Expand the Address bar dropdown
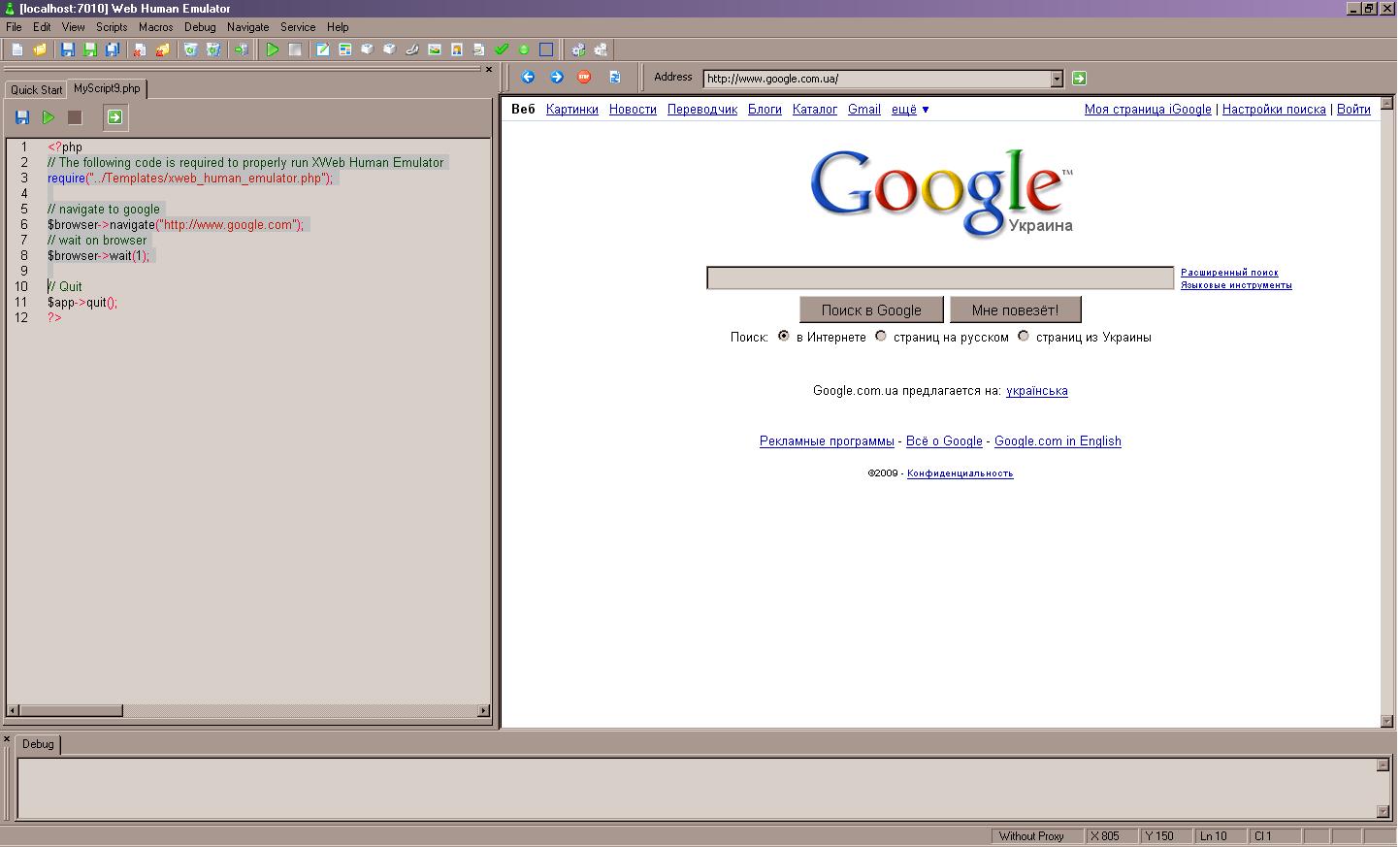The width and height of the screenshot is (1400, 847). click(1057, 79)
